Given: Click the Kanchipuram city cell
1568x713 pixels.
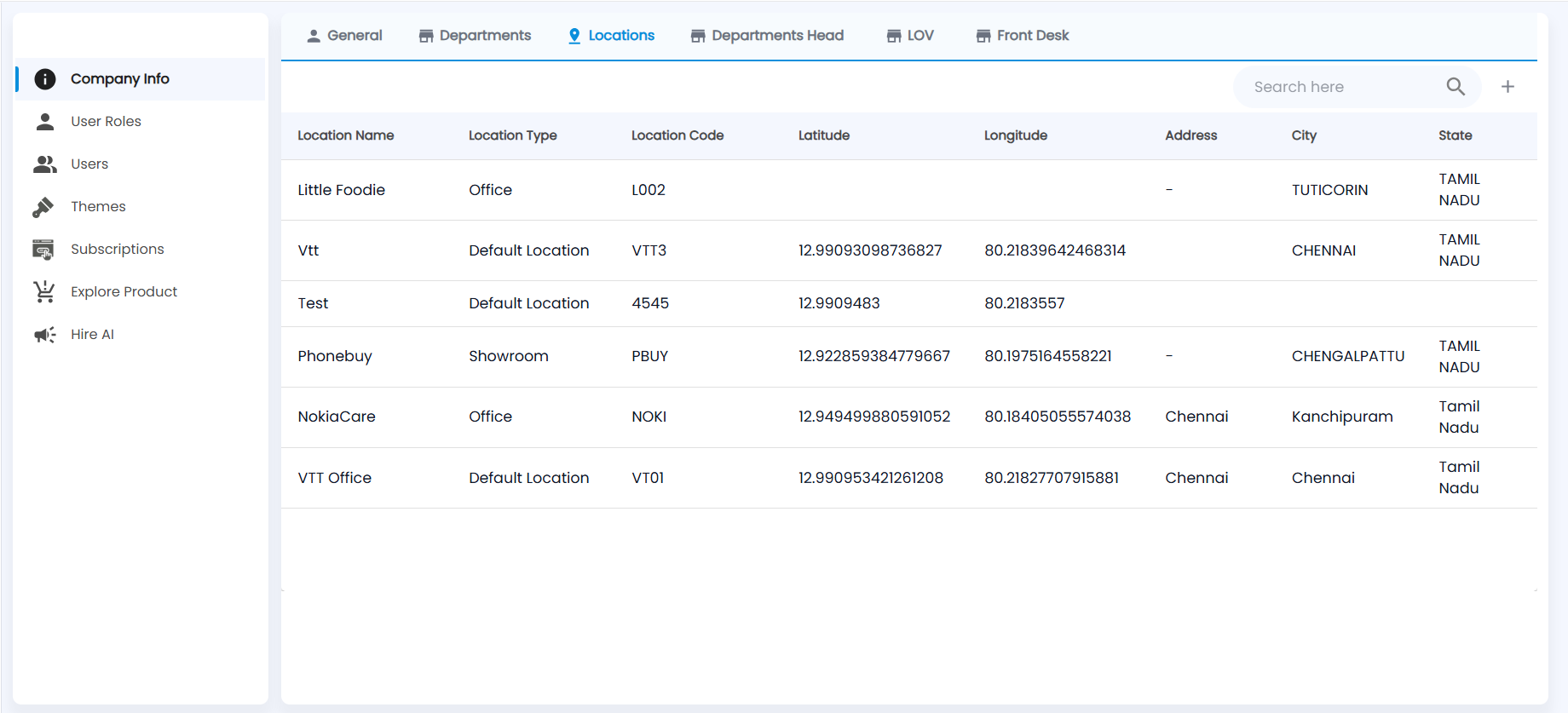Looking at the screenshot, I should click(1342, 417).
